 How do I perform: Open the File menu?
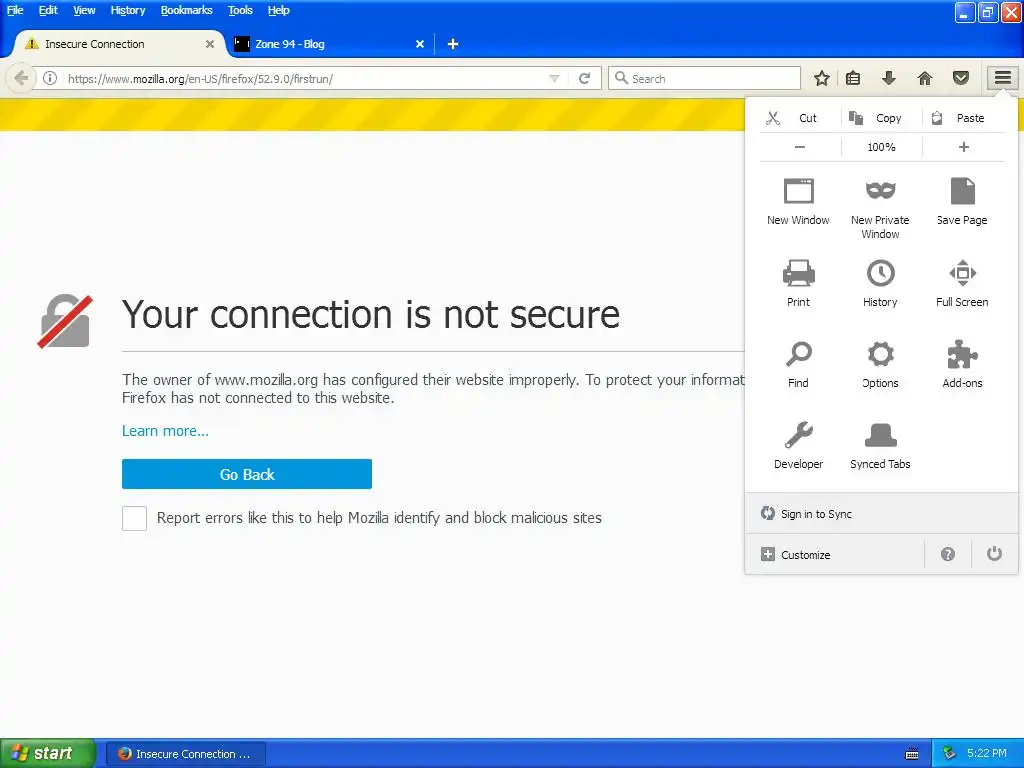(15, 10)
